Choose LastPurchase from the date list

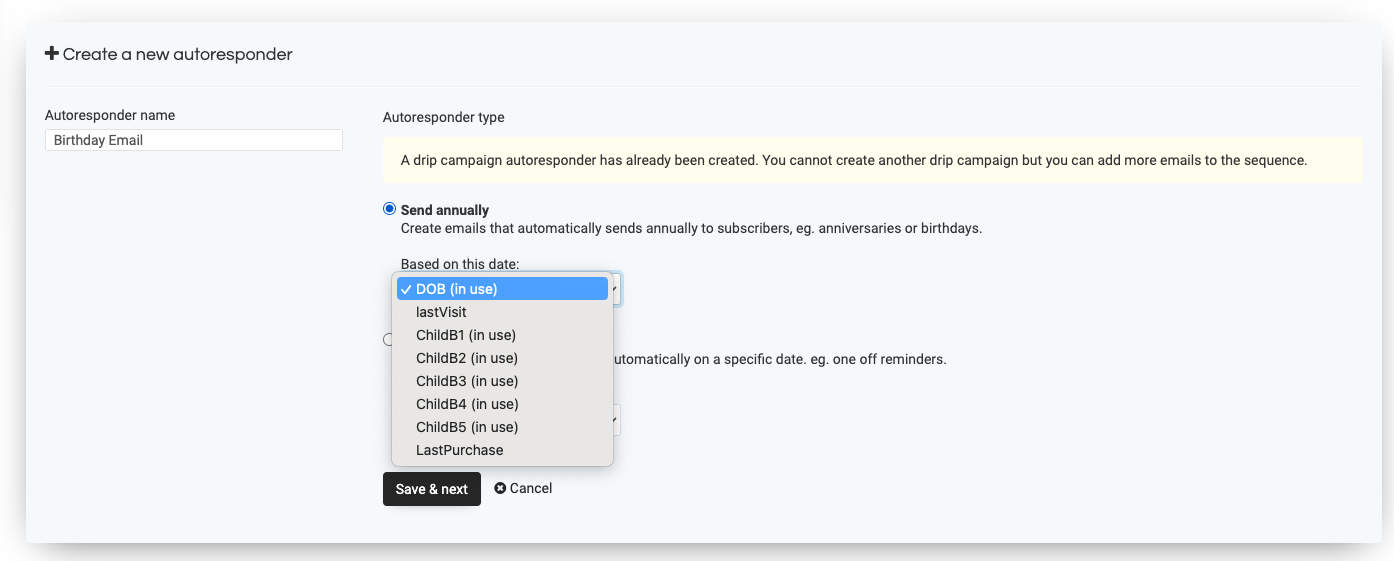tap(502, 450)
